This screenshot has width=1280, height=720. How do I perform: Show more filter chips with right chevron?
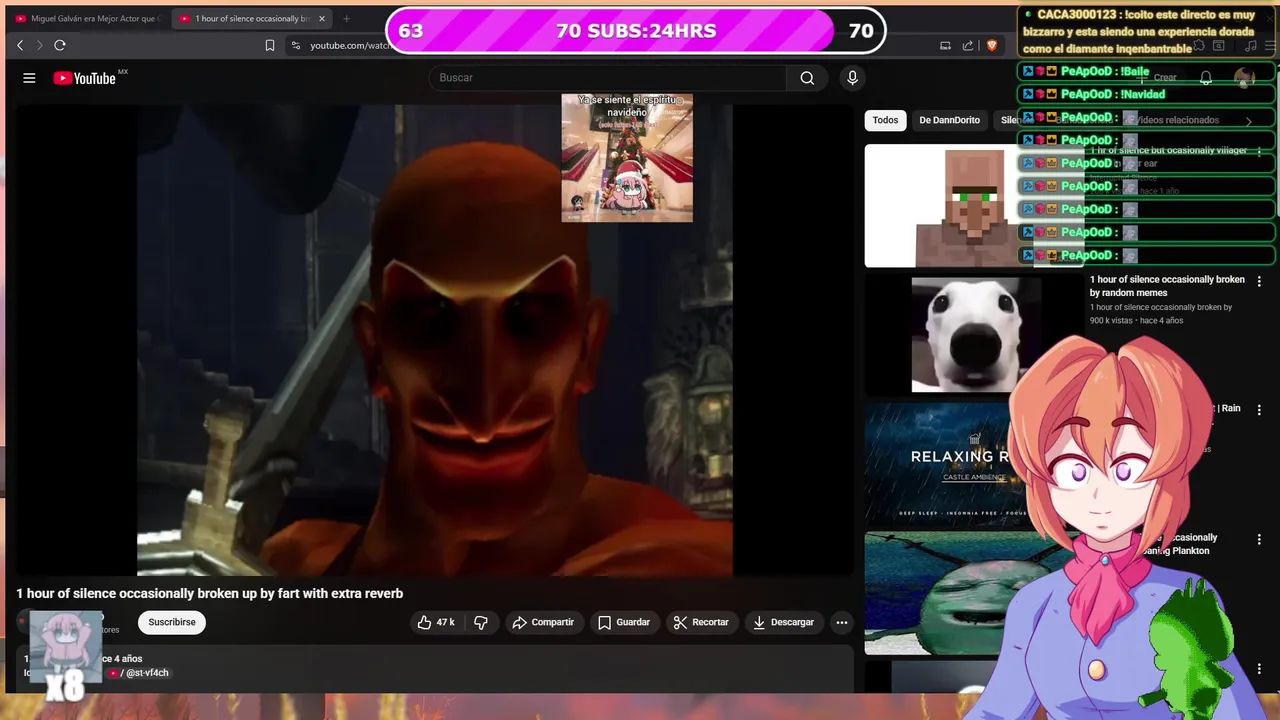[x=1248, y=121]
